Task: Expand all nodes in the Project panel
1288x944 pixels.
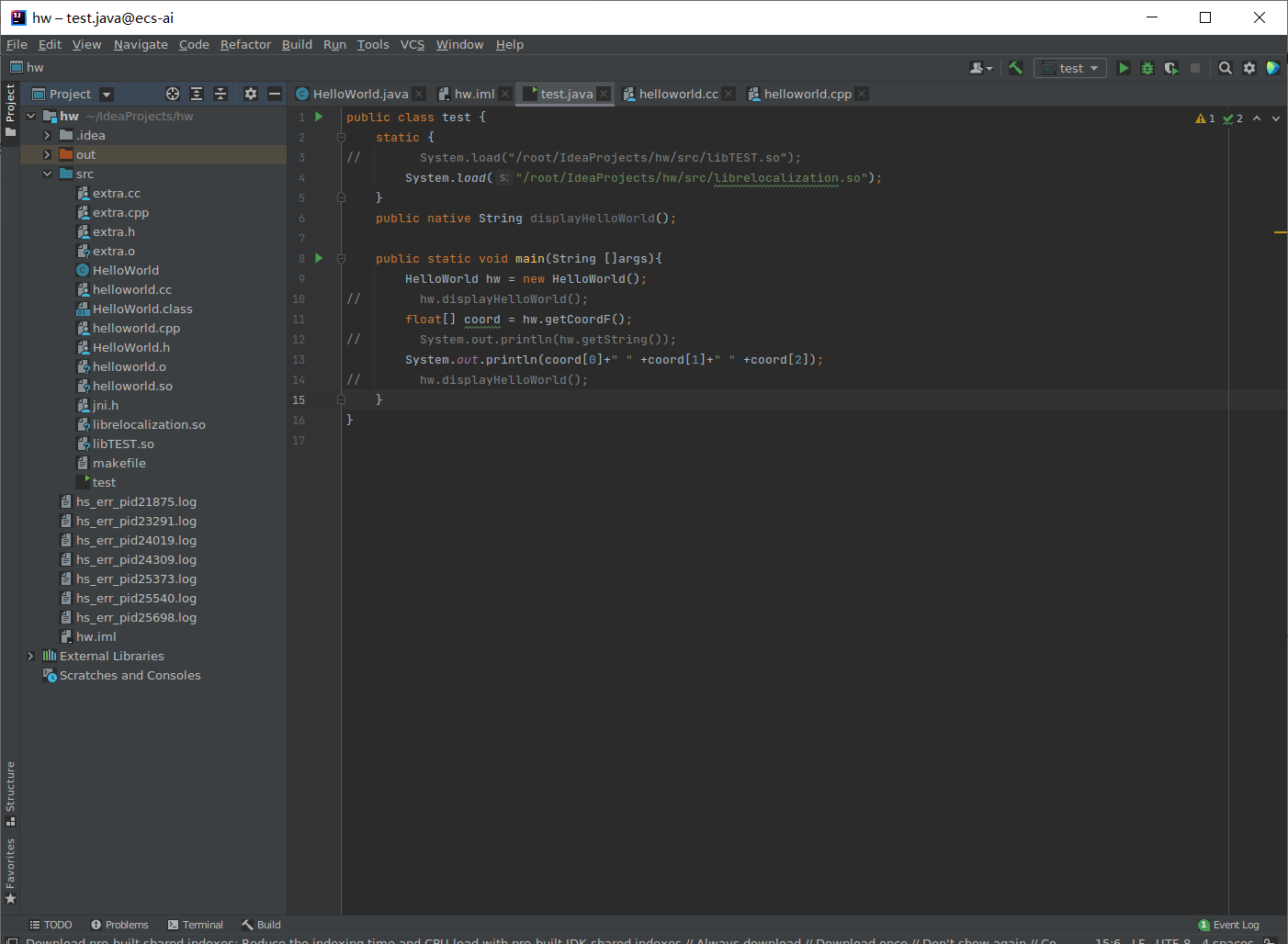Action: pos(197,94)
